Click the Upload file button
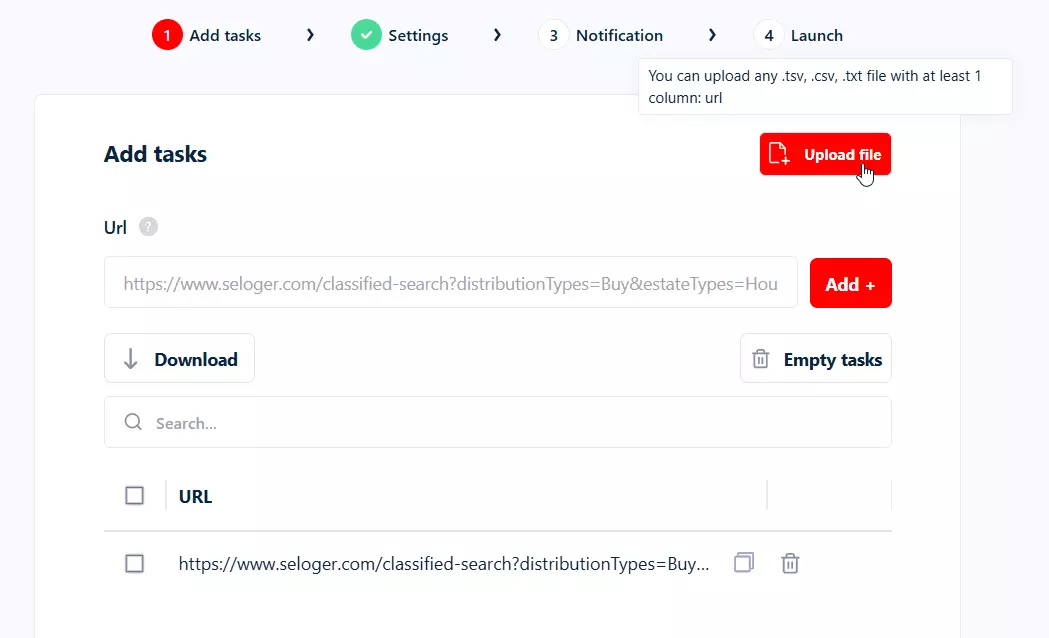Screen dimensions: 1049x638 tap(825, 154)
